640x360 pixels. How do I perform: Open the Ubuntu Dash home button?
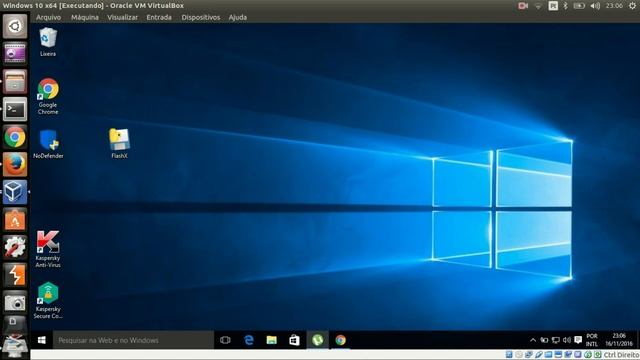[x=15, y=27]
